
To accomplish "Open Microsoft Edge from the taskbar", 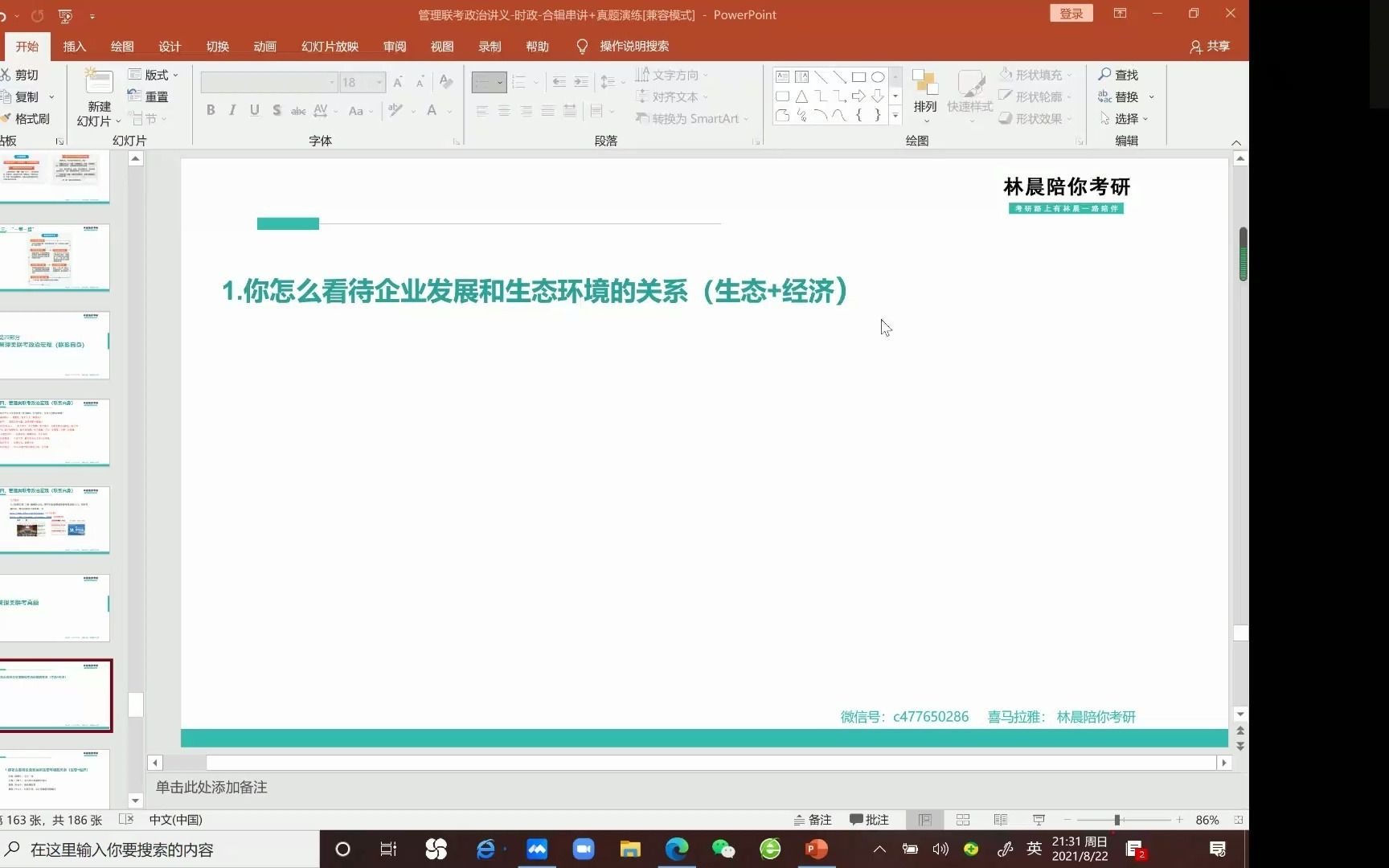I will [677, 850].
